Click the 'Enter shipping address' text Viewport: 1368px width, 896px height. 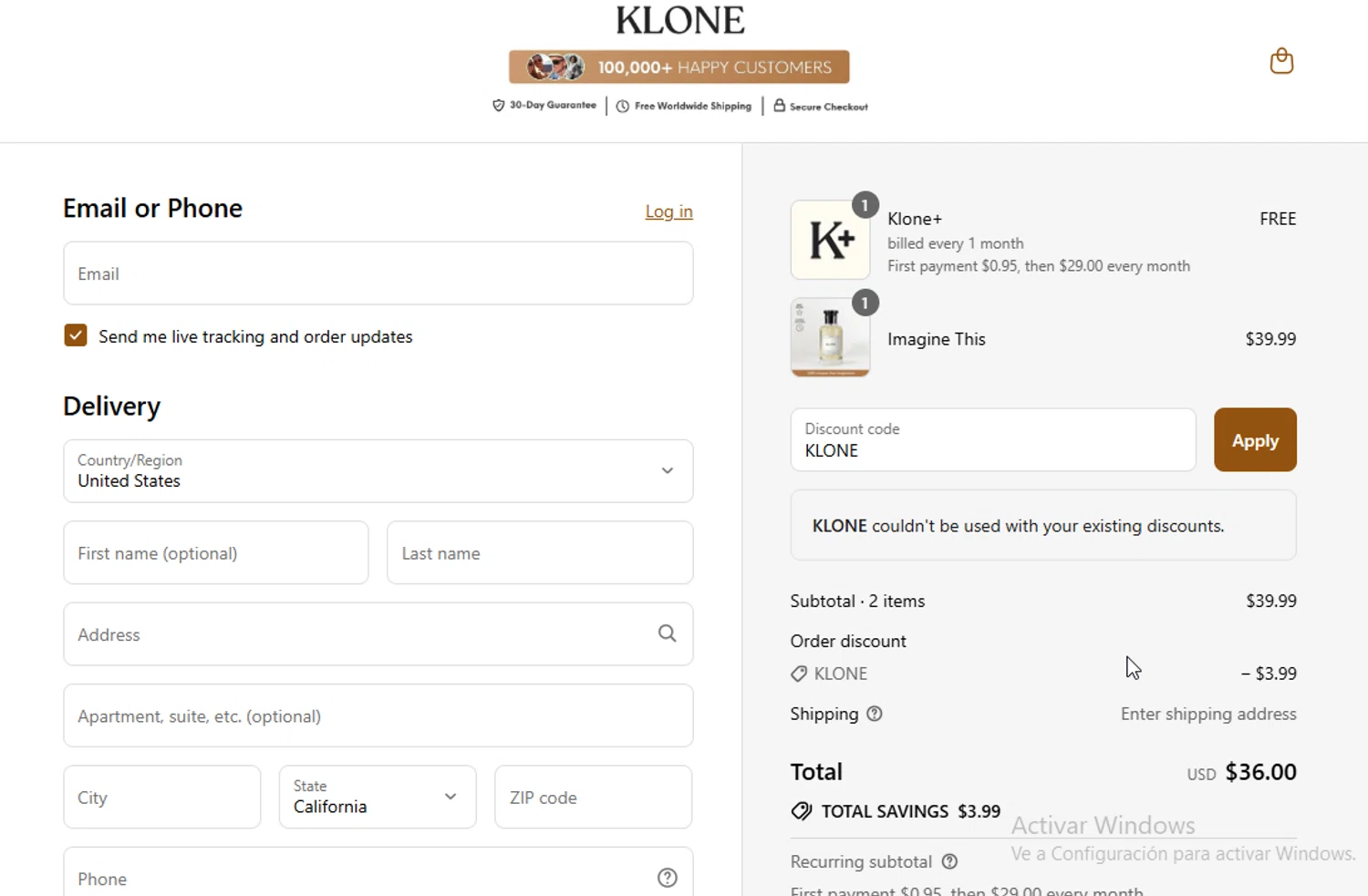(x=1208, y=714)
